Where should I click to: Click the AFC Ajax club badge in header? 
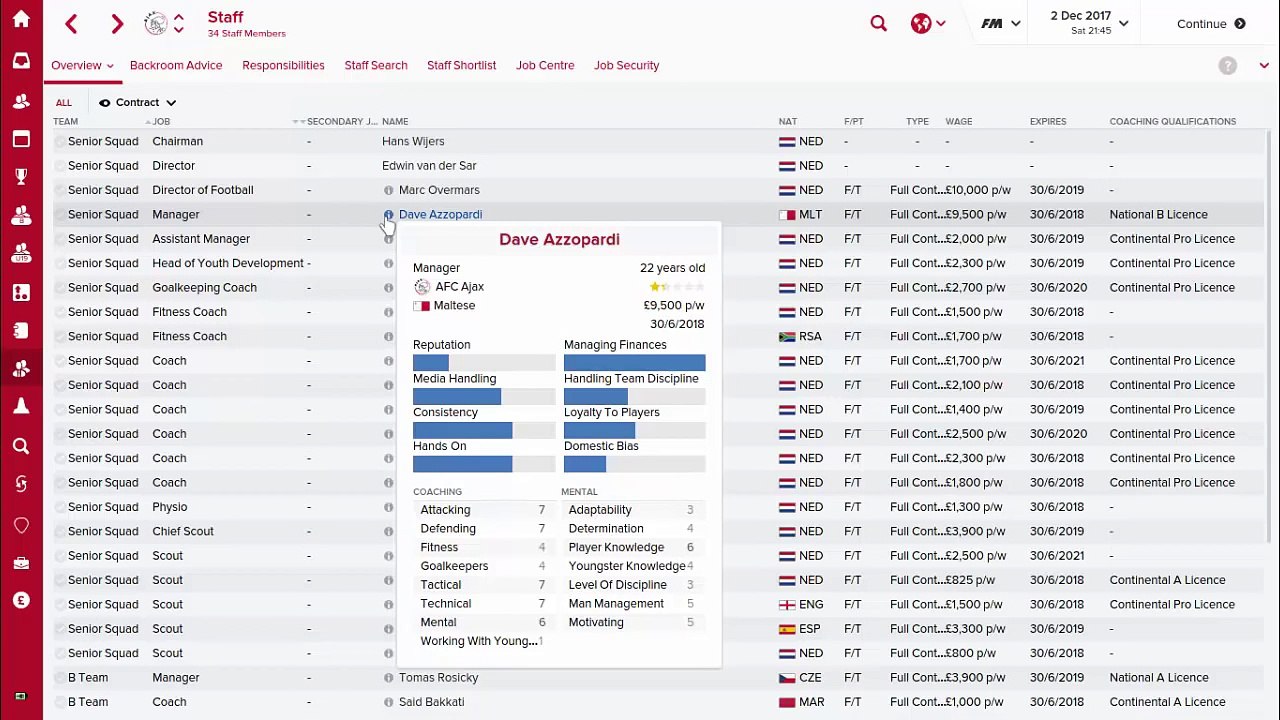coord(156,23)
